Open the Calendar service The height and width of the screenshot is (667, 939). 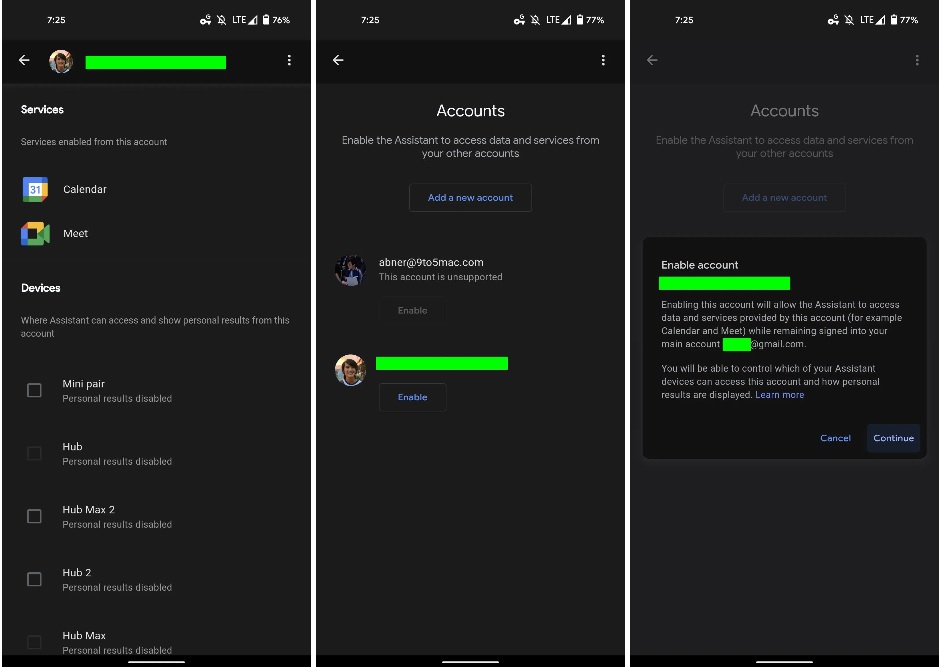click(85, 189)
